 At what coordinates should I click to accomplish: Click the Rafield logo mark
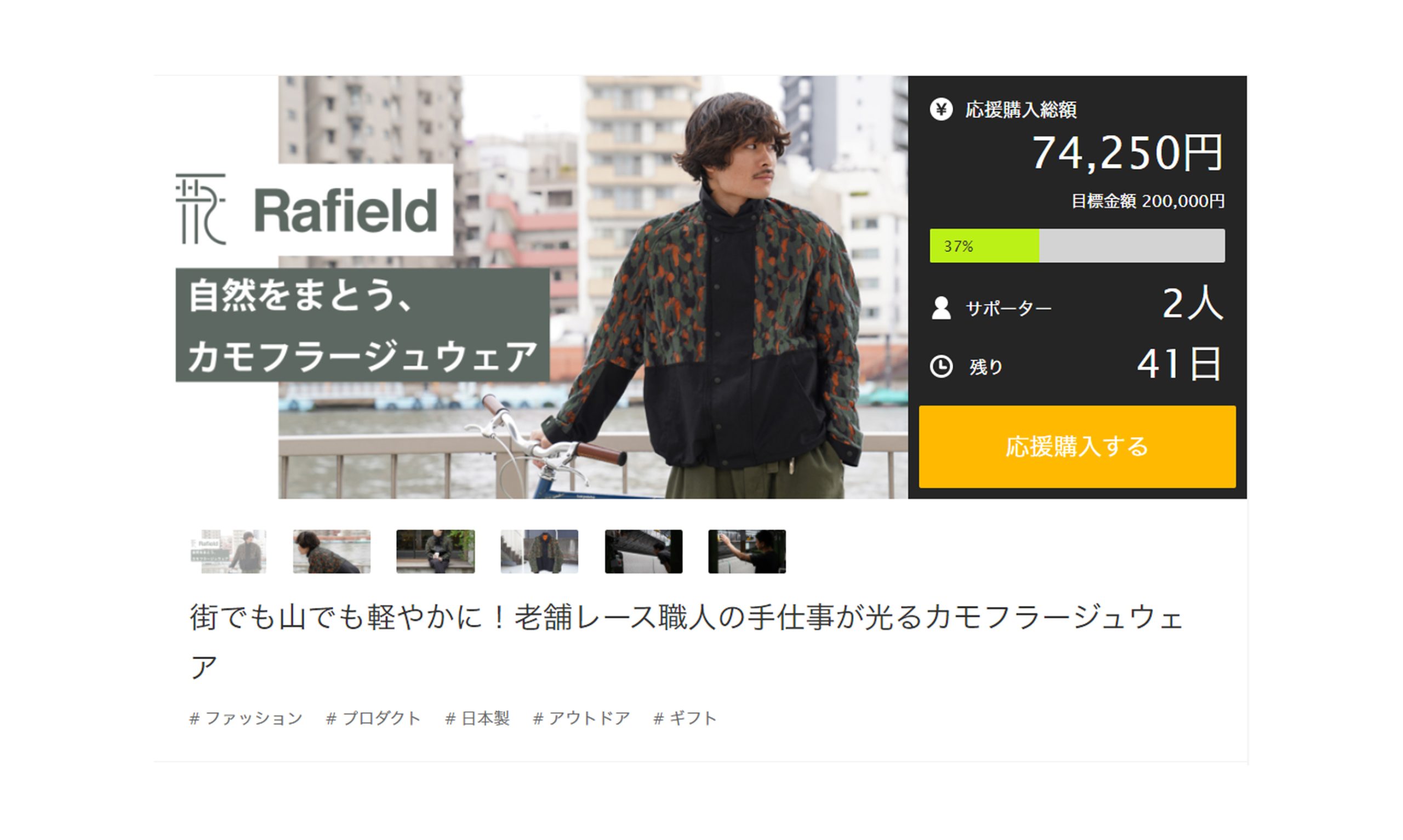pyautogui.click(x=201, y=209)
